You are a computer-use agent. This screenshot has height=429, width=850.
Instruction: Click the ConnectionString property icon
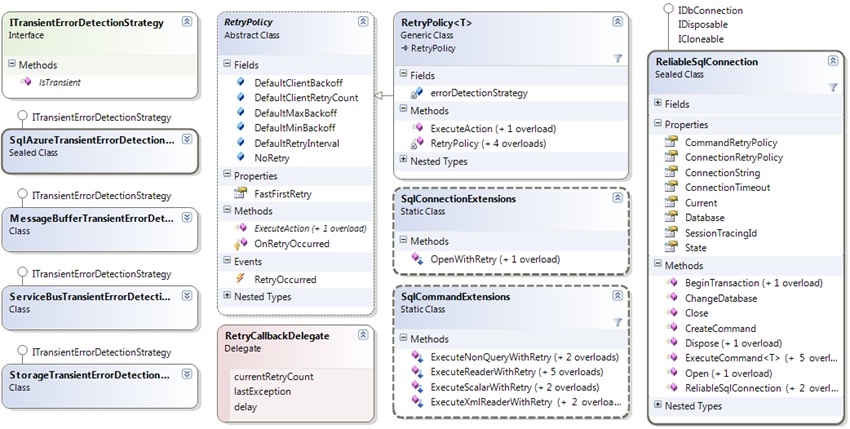coord(671,172)
